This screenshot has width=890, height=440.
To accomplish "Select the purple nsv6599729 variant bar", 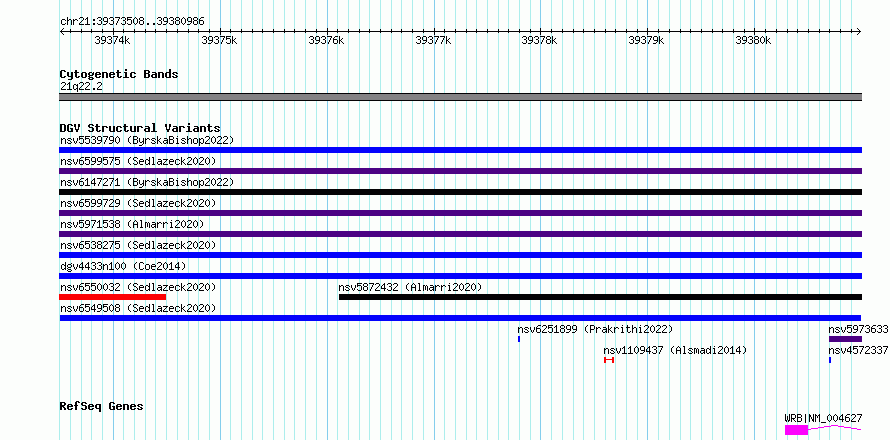I will point(460,213).
